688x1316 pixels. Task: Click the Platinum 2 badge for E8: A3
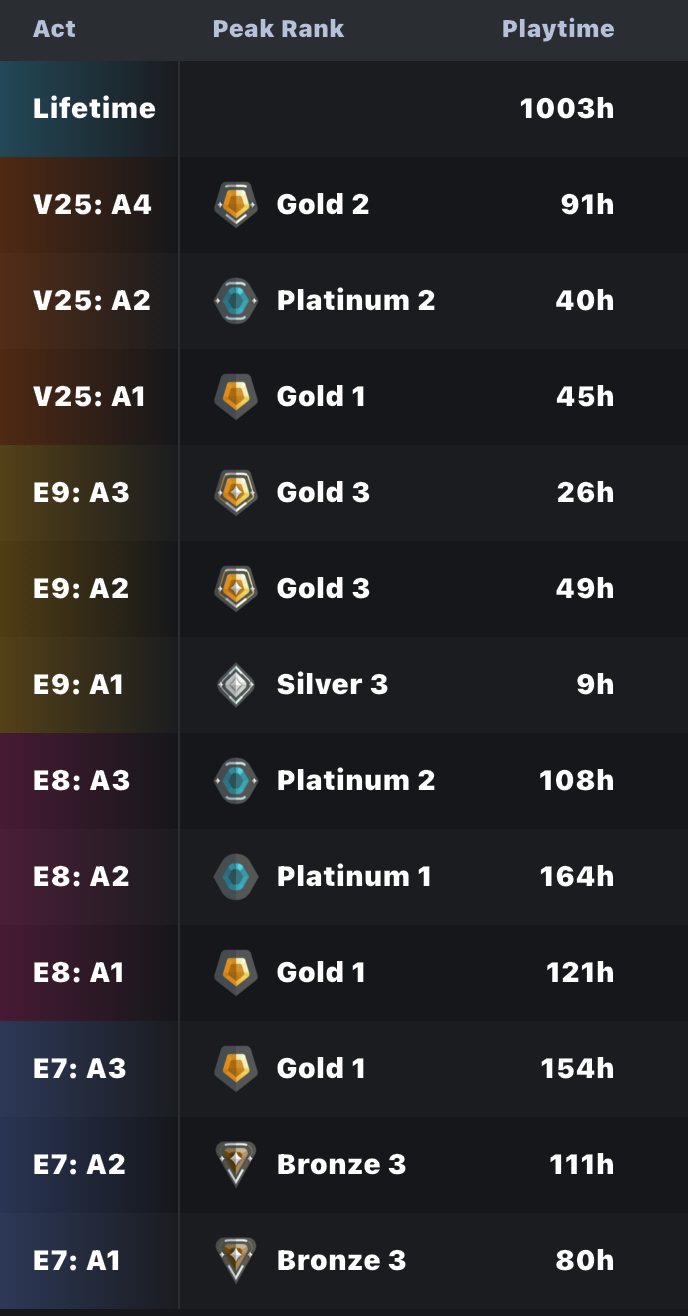pyautogui.click(x=236, y=780)
